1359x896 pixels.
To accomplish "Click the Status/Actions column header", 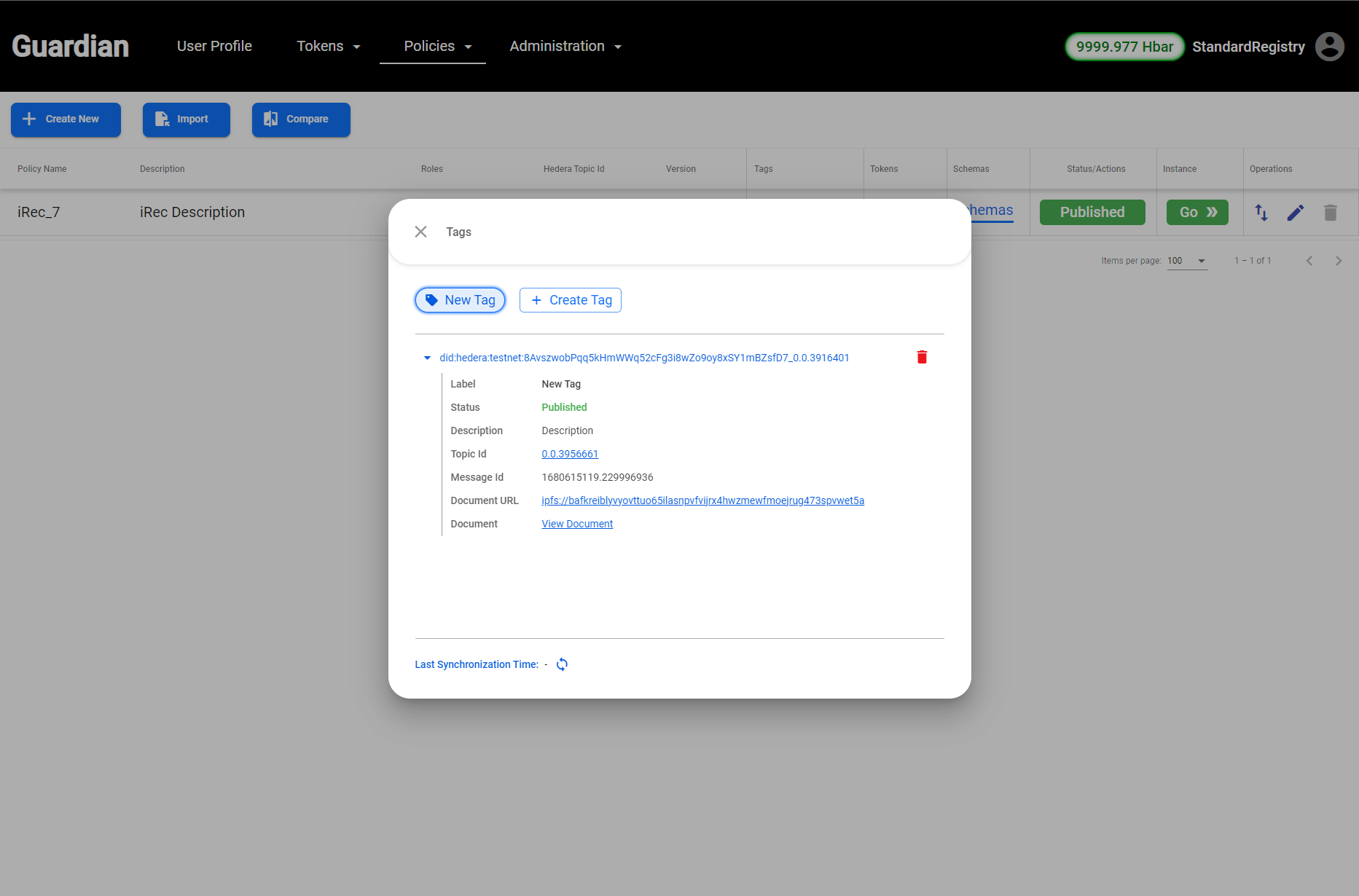I will tap(1096, 169).
